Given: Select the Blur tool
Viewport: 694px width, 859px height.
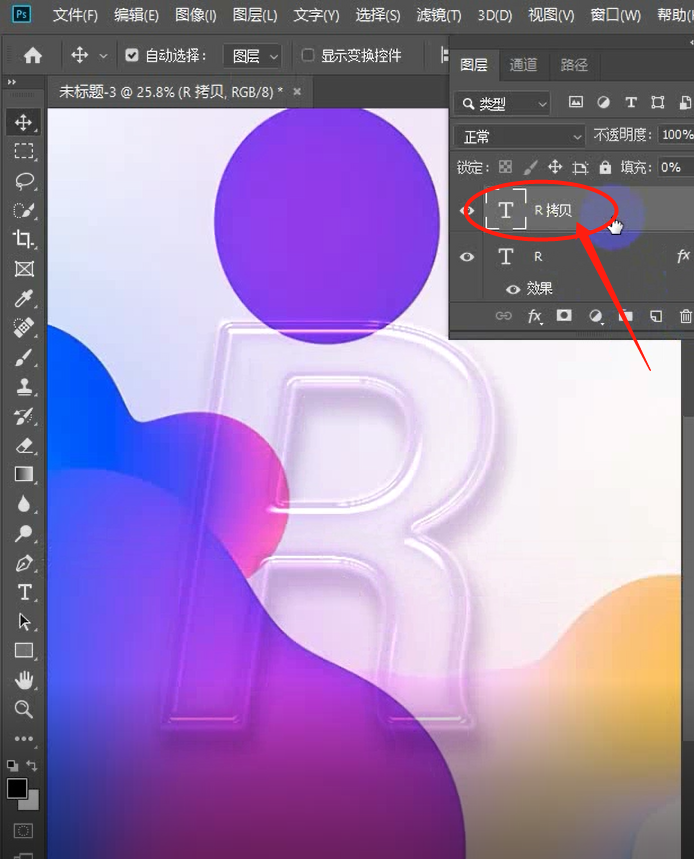Looking at the screenshot, I should [x=24, y=504].
